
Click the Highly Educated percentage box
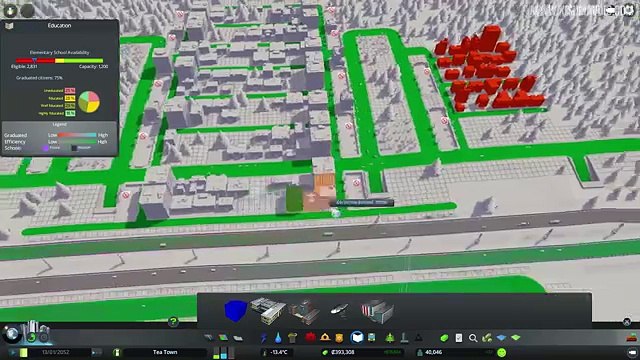point(70,113)
